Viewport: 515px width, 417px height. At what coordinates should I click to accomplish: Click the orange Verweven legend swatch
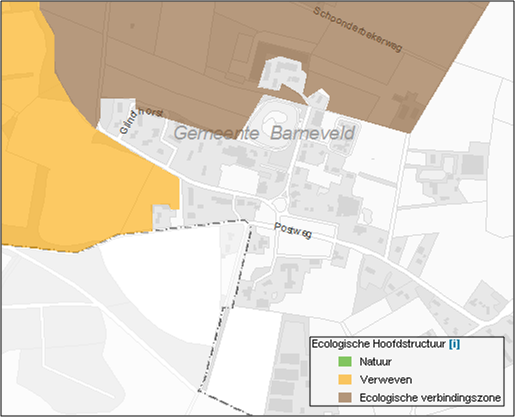coord(345,380)
